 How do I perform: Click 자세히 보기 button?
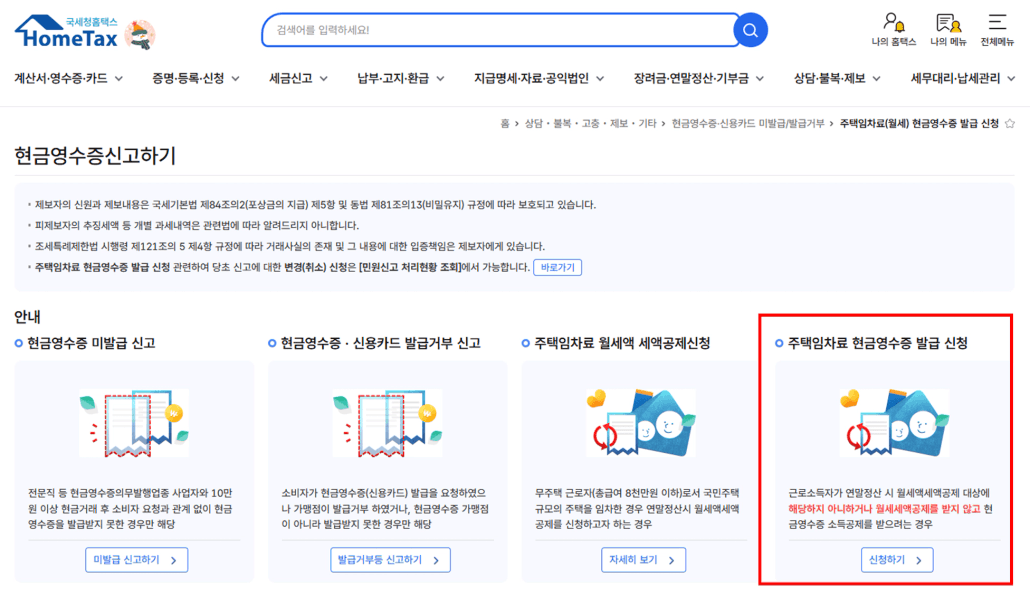point(643,560)
